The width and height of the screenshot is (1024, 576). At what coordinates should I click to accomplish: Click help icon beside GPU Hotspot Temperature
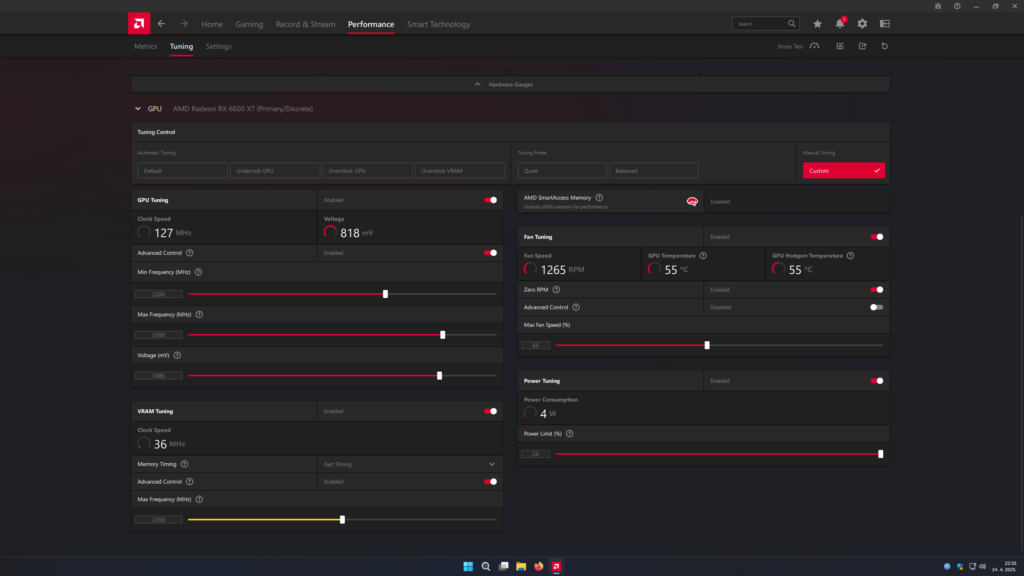(x=850, y=255)
